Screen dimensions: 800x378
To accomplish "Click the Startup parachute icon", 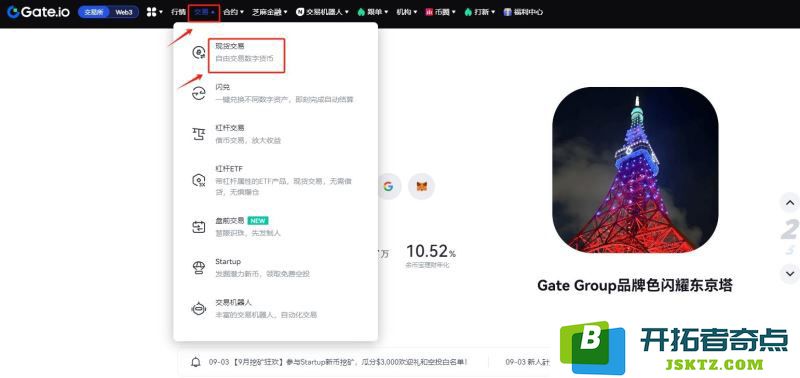I will tap(198, 268).
